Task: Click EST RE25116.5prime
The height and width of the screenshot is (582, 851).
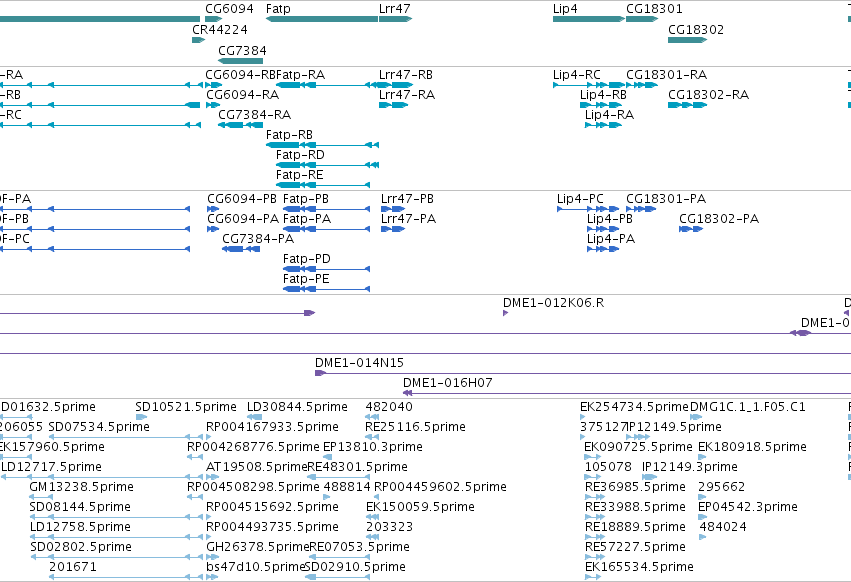Action: [x=372, y=437]
